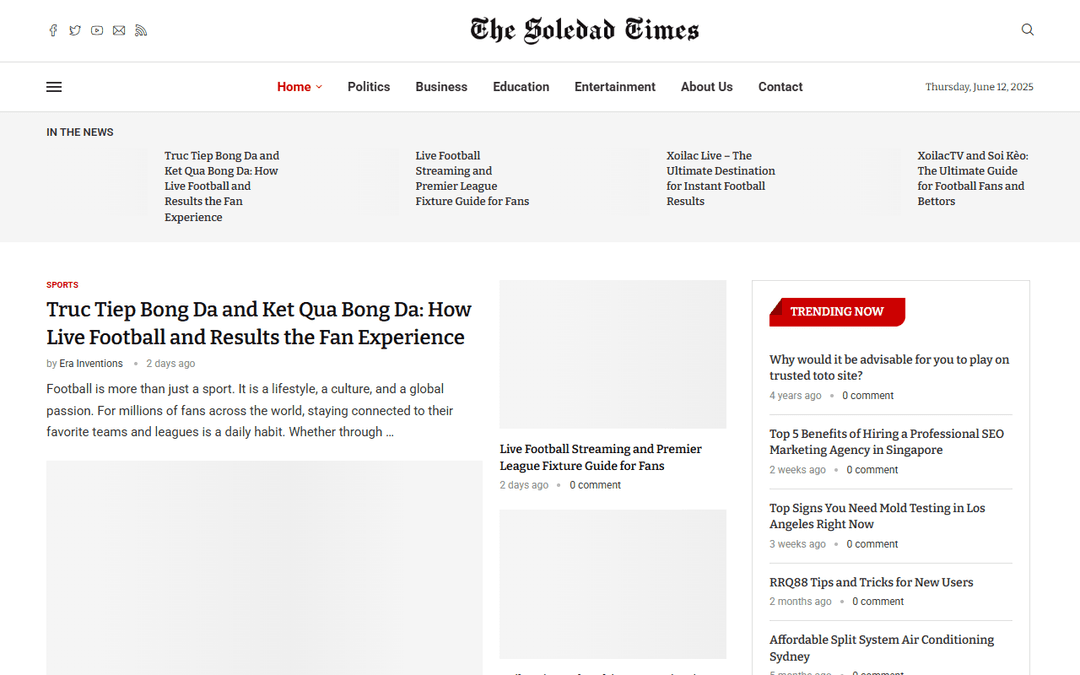The height and width of the screenshot is (675, 1080).
Task: Open the email envelope icon
Action: click(x=119, y=30)
